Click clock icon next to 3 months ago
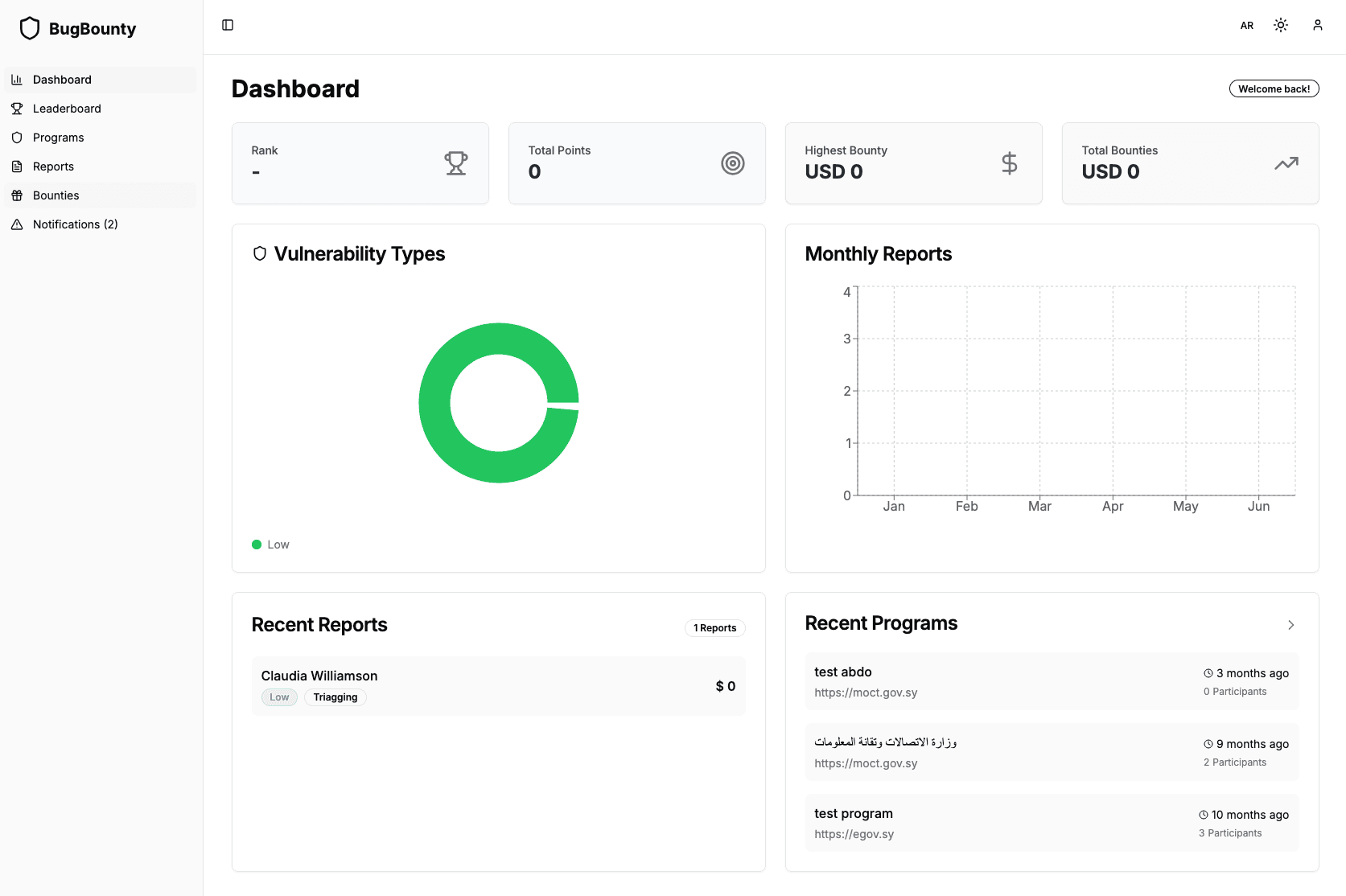 click(1208, 673)
